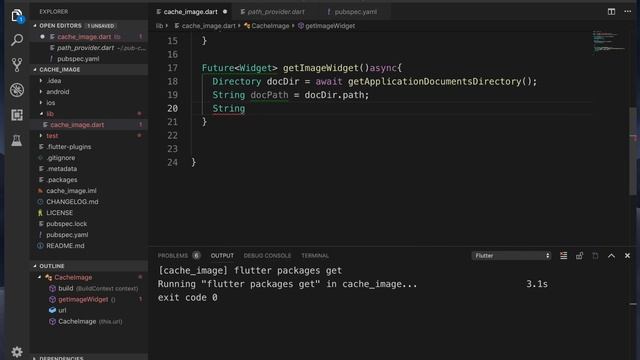
Task: Open LICENSE file
Action: pyautogui.click(x=60, y=213)
